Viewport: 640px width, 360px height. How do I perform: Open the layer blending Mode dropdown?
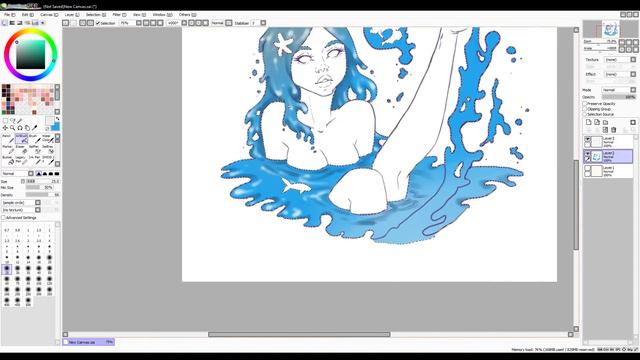click(x=619, y=90)
